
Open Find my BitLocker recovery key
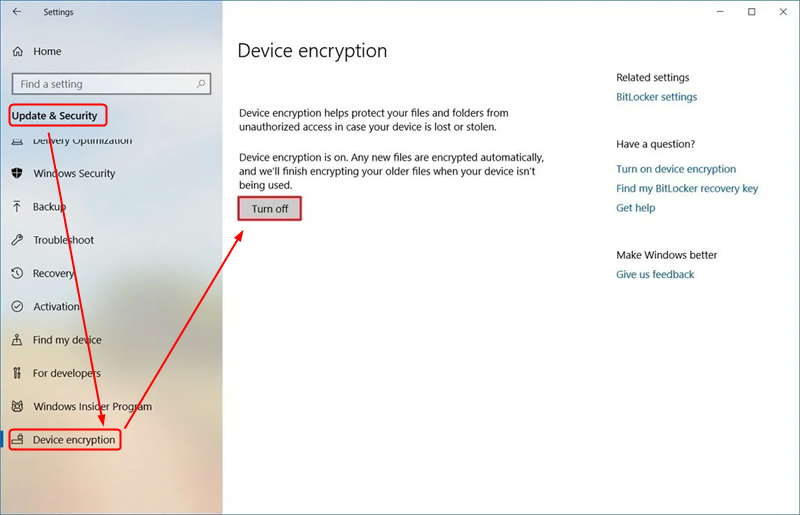pyautogui.click(x=687, y=188)
